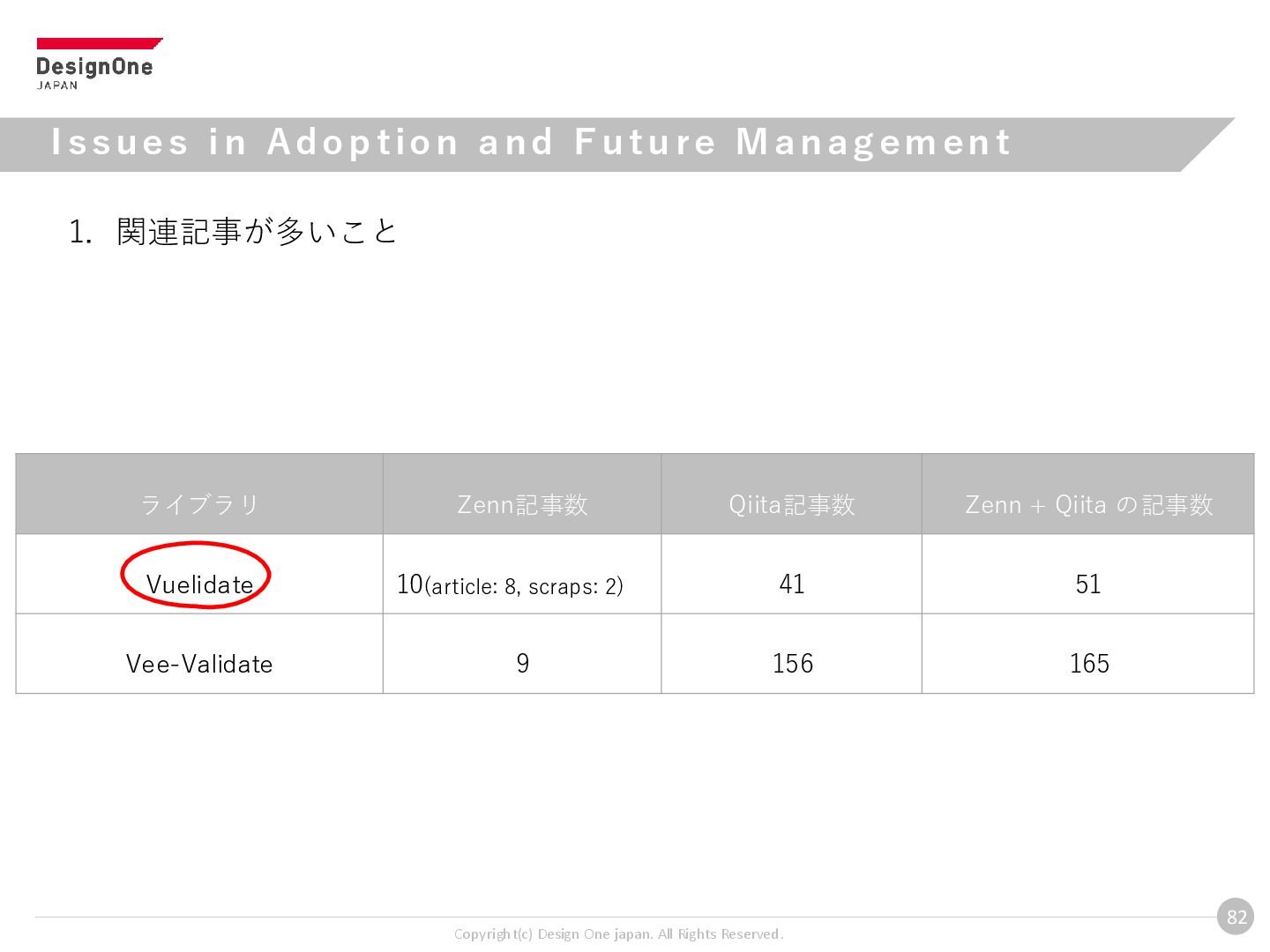Click the '10(article: 8, scraps: 2)' cell
The image size is (1270, 952).
510,584
